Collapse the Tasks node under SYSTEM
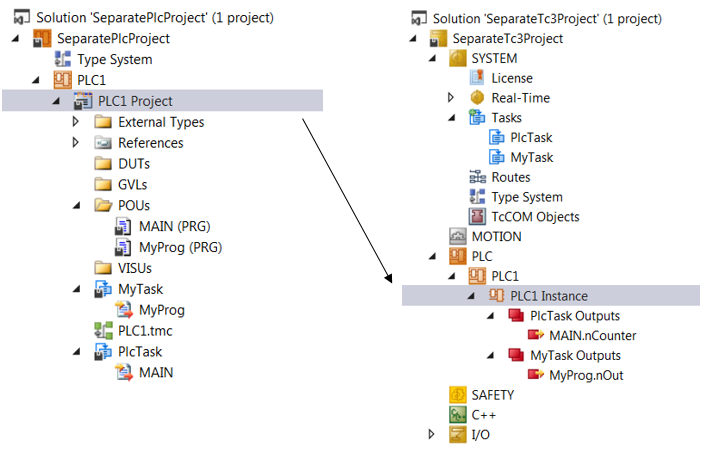Image resolution: width=713 pixels, height=453 pixels. coord(452,118)
